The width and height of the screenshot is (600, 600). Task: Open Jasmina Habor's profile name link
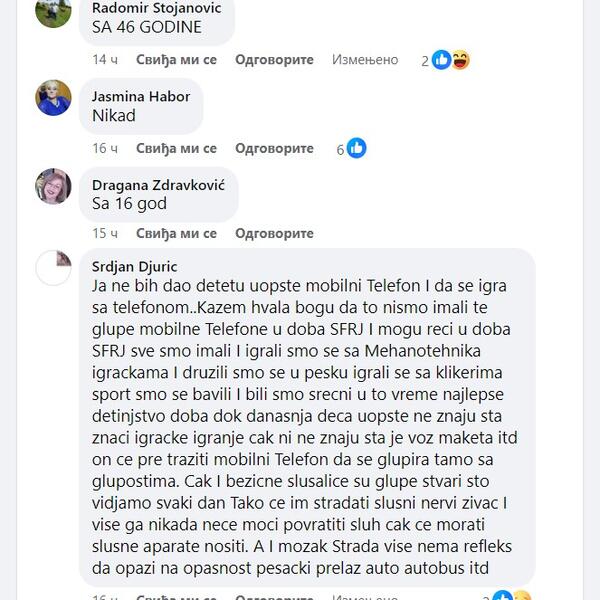[140, 97]
